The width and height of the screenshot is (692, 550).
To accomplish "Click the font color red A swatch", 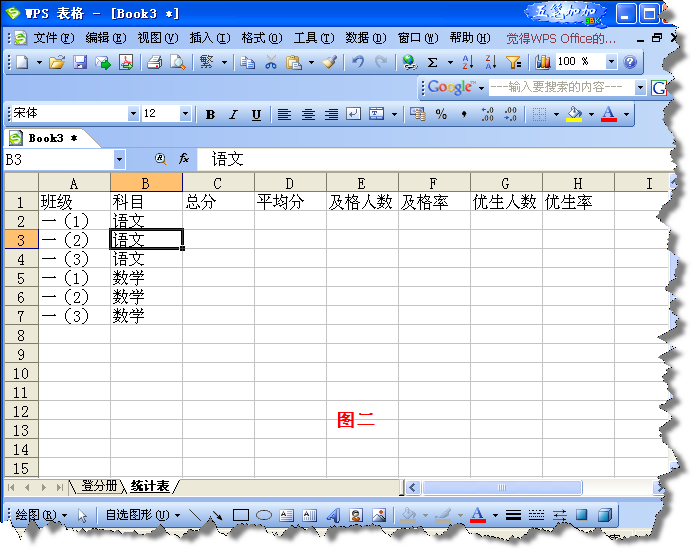I will [609, 114].
